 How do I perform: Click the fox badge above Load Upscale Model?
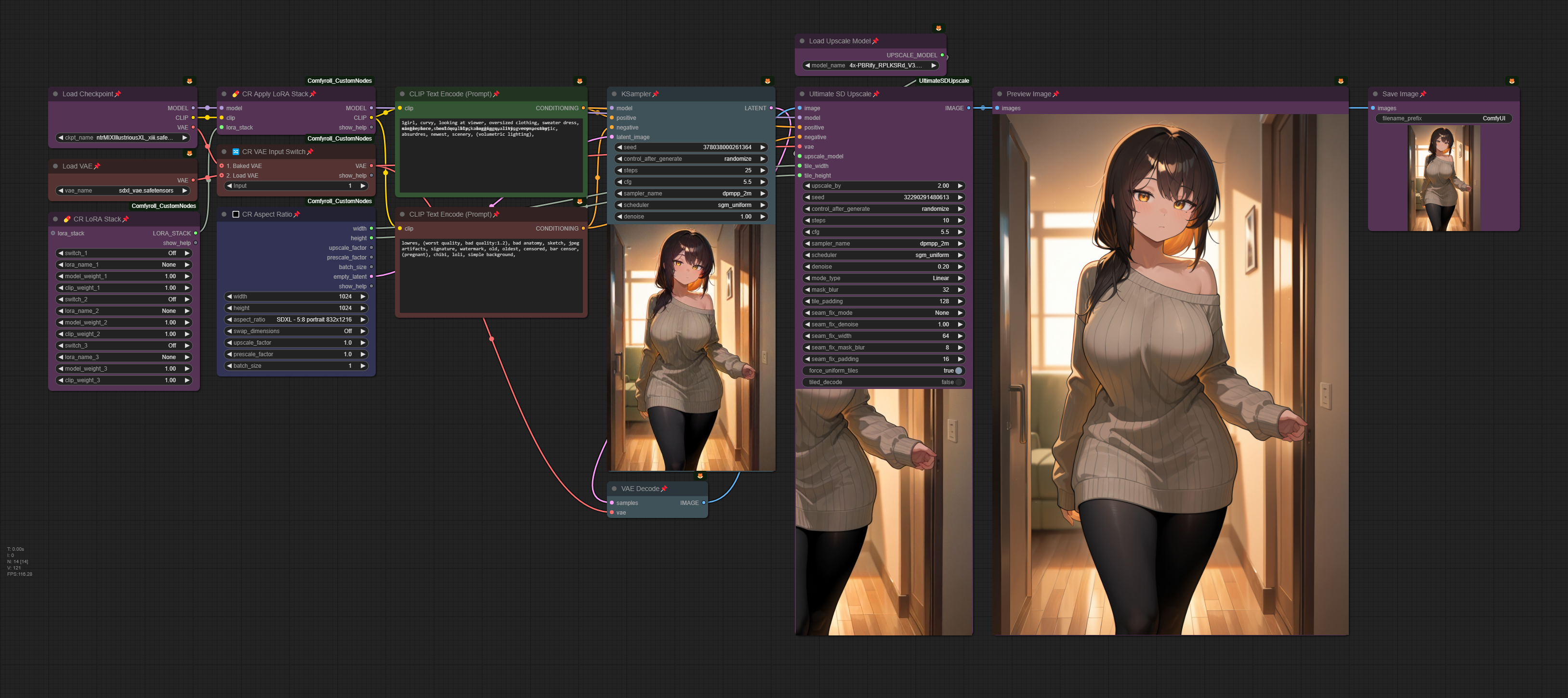(938, 28)
